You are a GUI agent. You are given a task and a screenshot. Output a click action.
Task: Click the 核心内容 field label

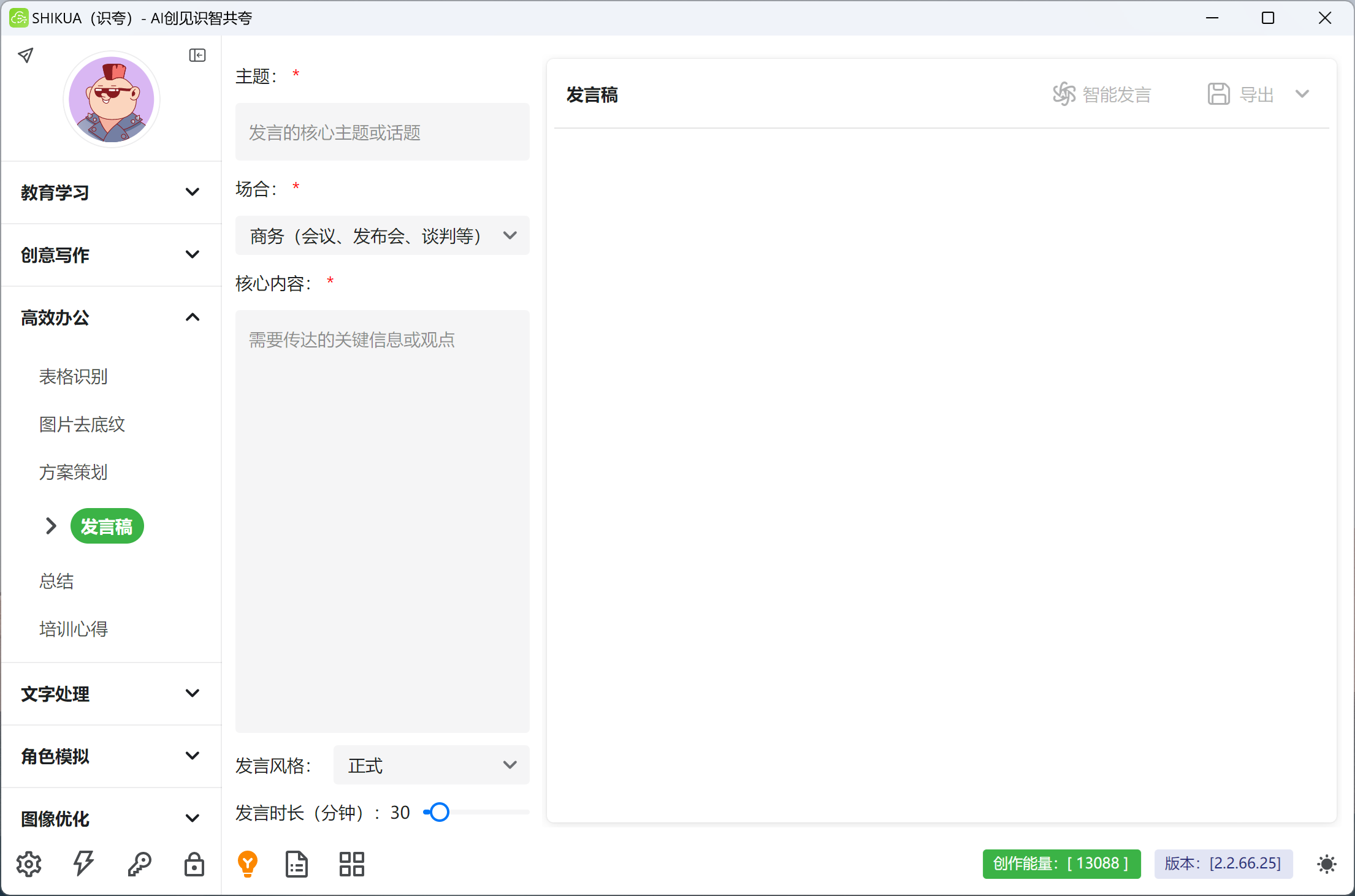[x=274, y=283]
